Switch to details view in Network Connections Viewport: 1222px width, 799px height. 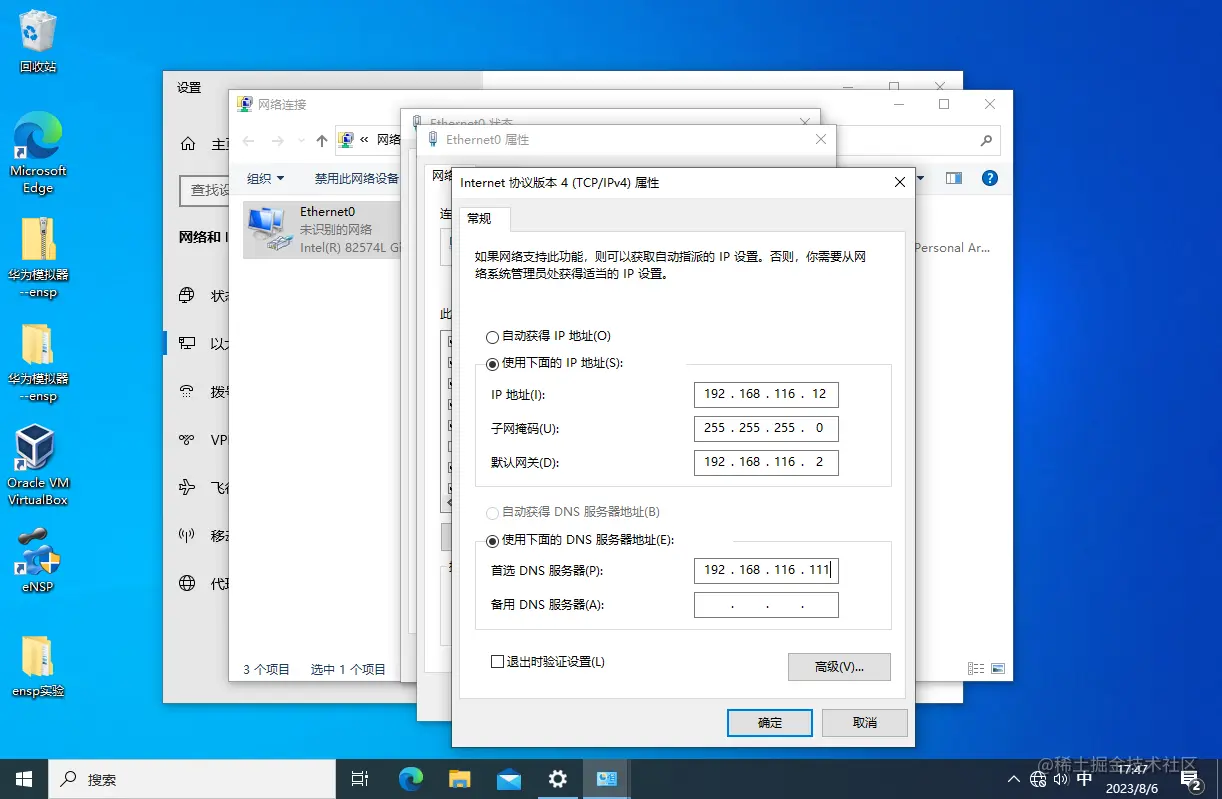pyautogui.click(x=976, y=669)
